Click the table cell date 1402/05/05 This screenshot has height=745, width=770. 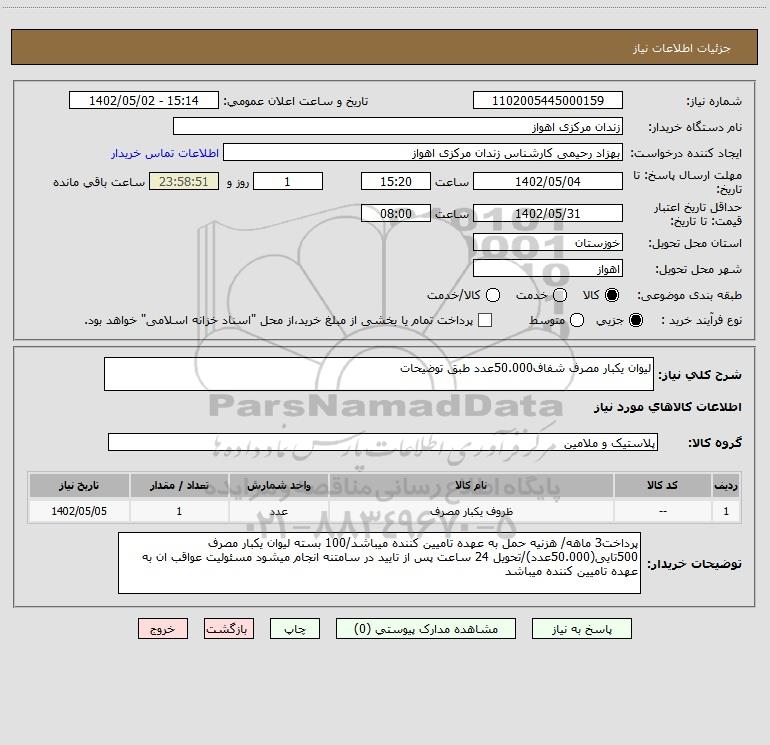(x=79, y=511)
